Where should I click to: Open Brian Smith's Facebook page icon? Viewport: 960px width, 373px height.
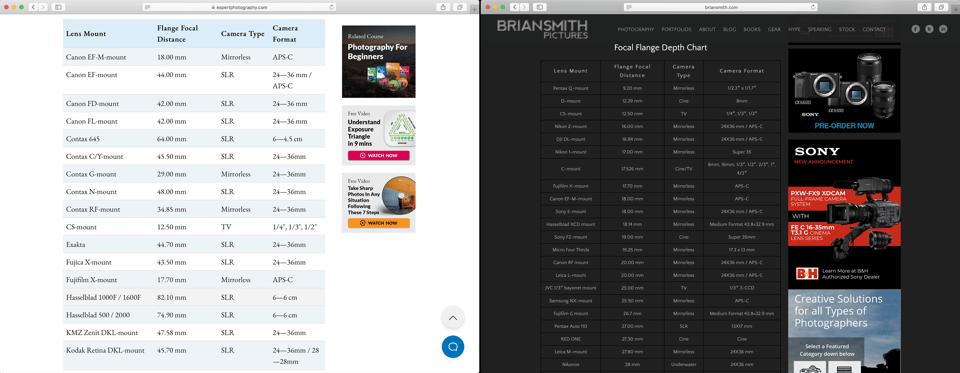pyautogui.click(x=916, y=29)
